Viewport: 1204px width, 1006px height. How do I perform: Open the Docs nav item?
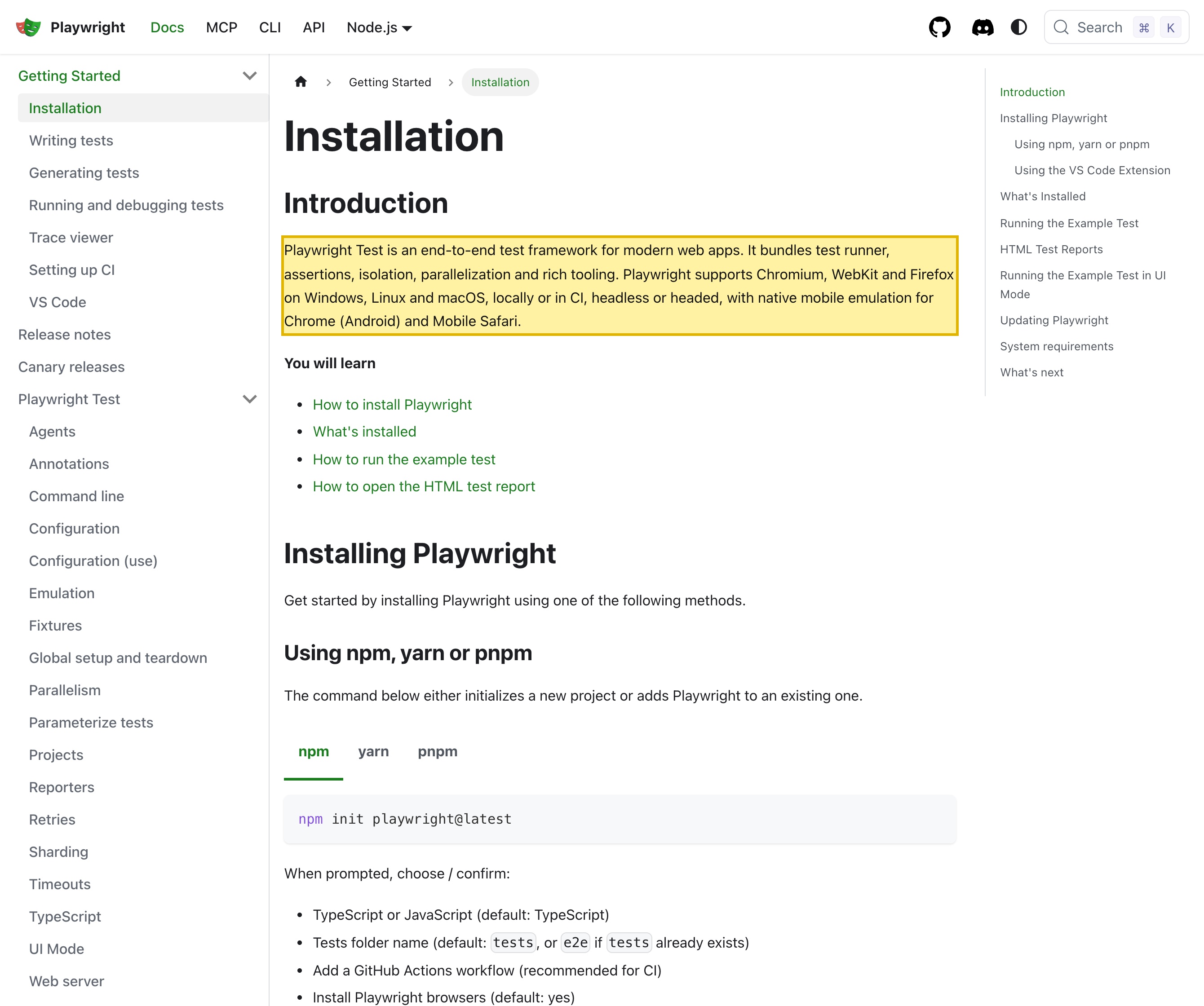(167, 27)
